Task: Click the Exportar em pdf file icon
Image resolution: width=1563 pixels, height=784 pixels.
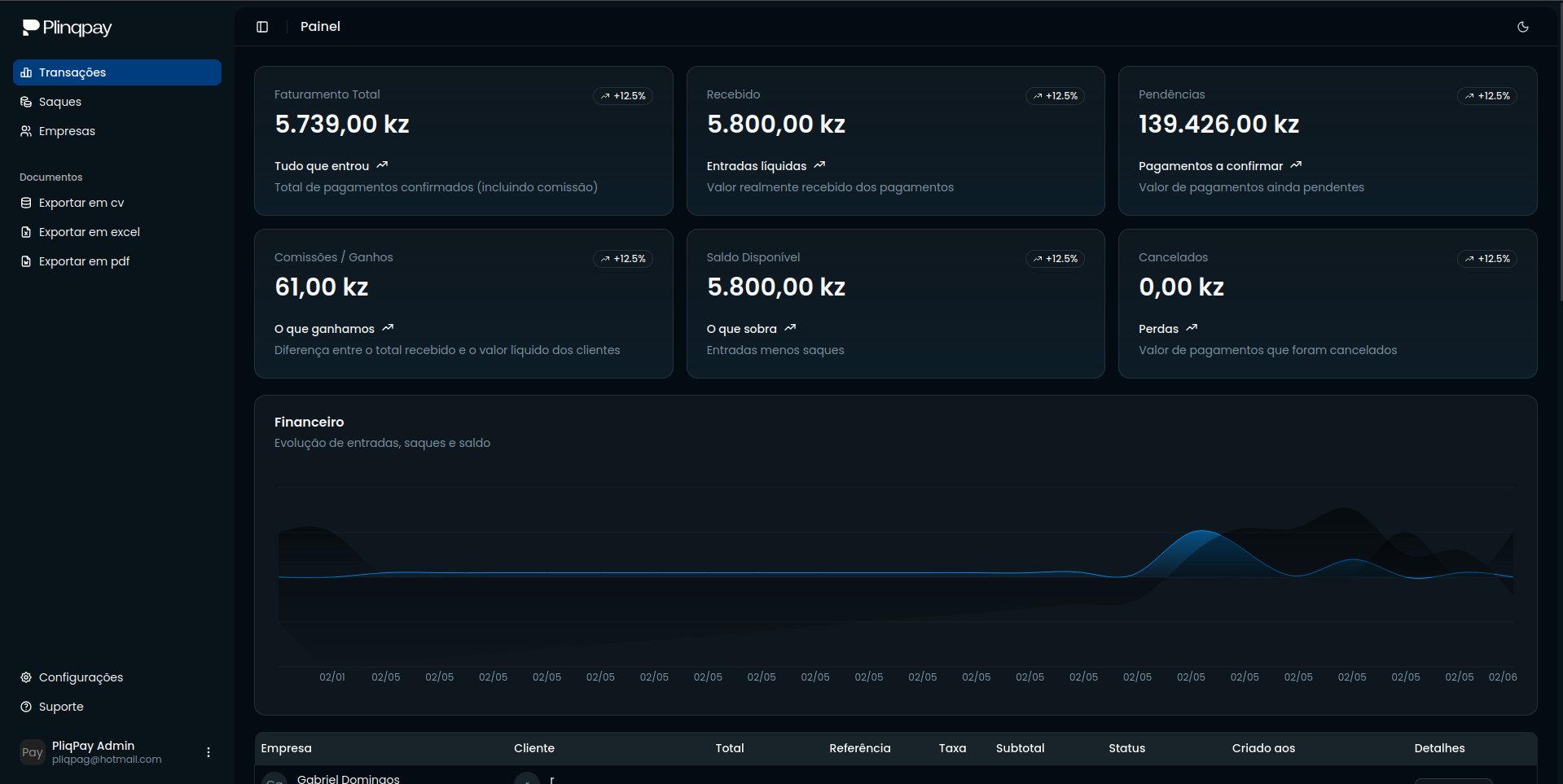Action: pyautogui.click(x=26, y=261)
